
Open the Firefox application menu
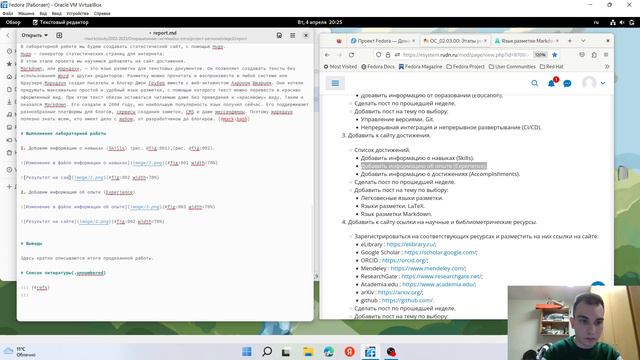[x=606, y=55]
